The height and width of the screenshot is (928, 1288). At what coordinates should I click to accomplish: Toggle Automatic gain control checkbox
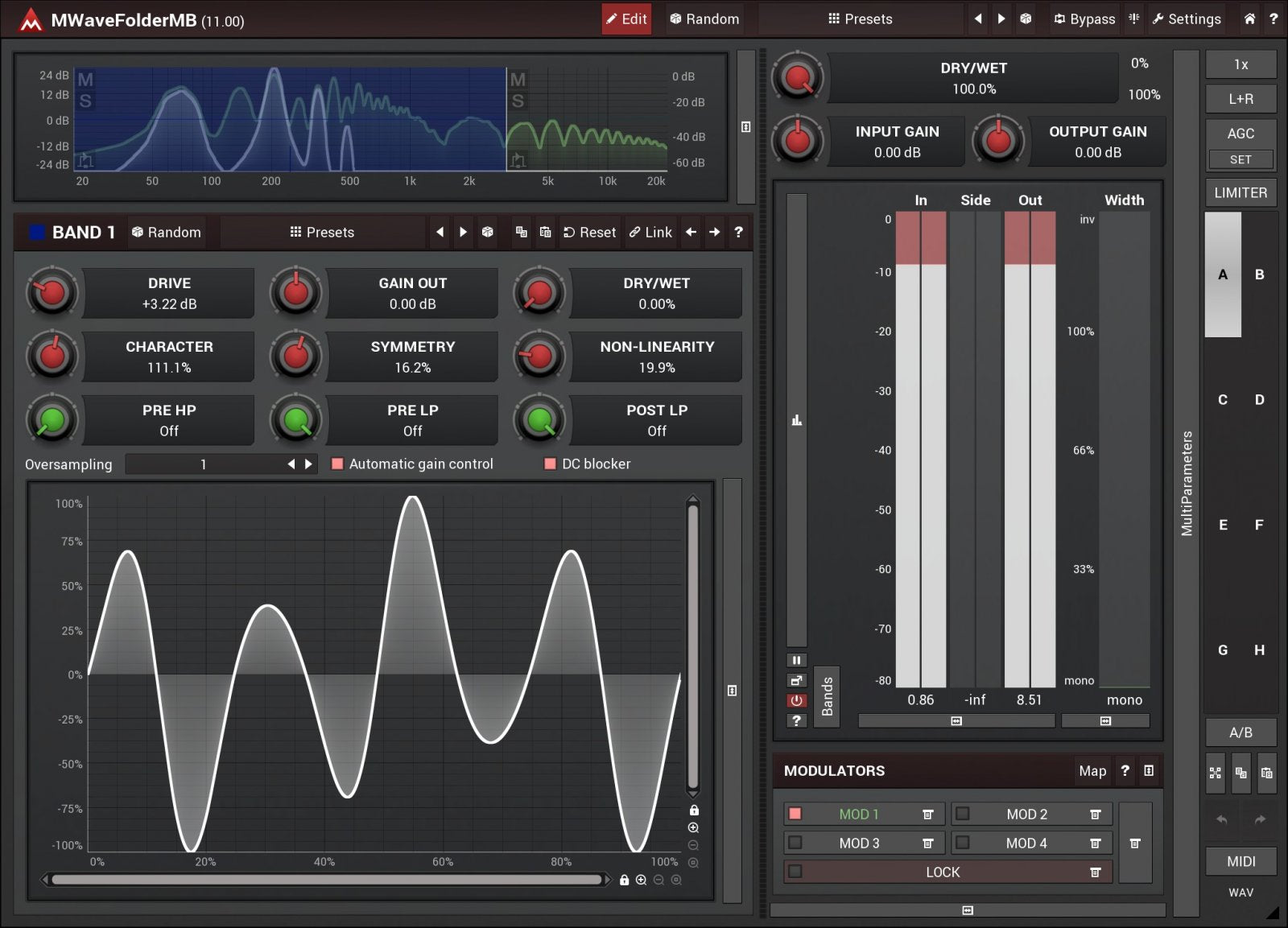(338, 464)
